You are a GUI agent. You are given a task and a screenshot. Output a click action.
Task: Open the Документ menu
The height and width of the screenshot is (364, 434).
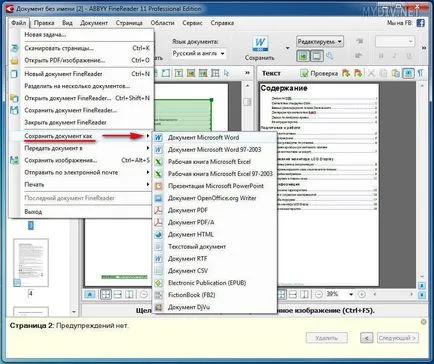point(94,23)
